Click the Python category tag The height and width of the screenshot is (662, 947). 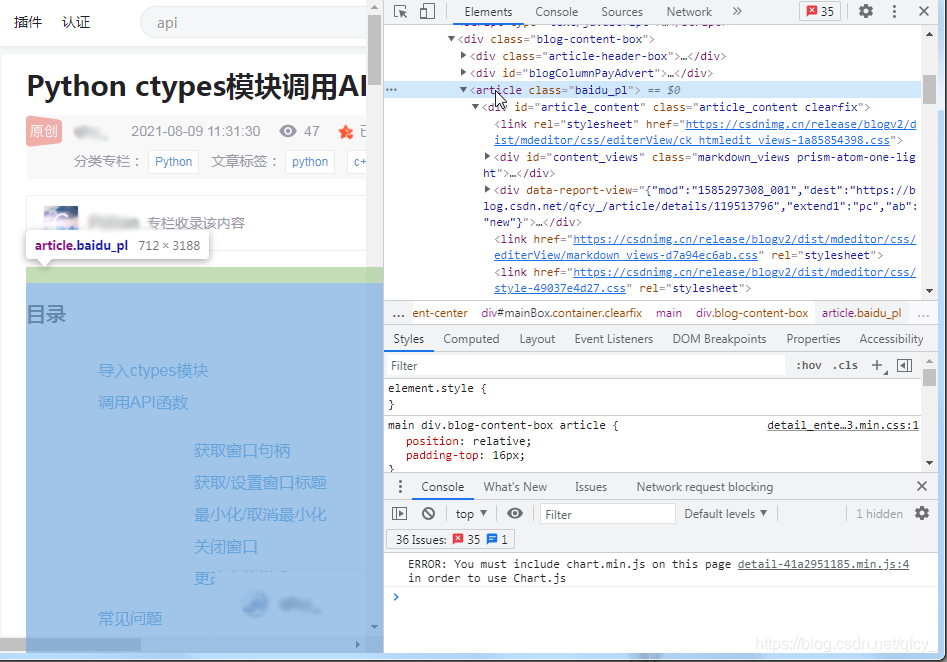pyautogui.click(x=173, y=162)
